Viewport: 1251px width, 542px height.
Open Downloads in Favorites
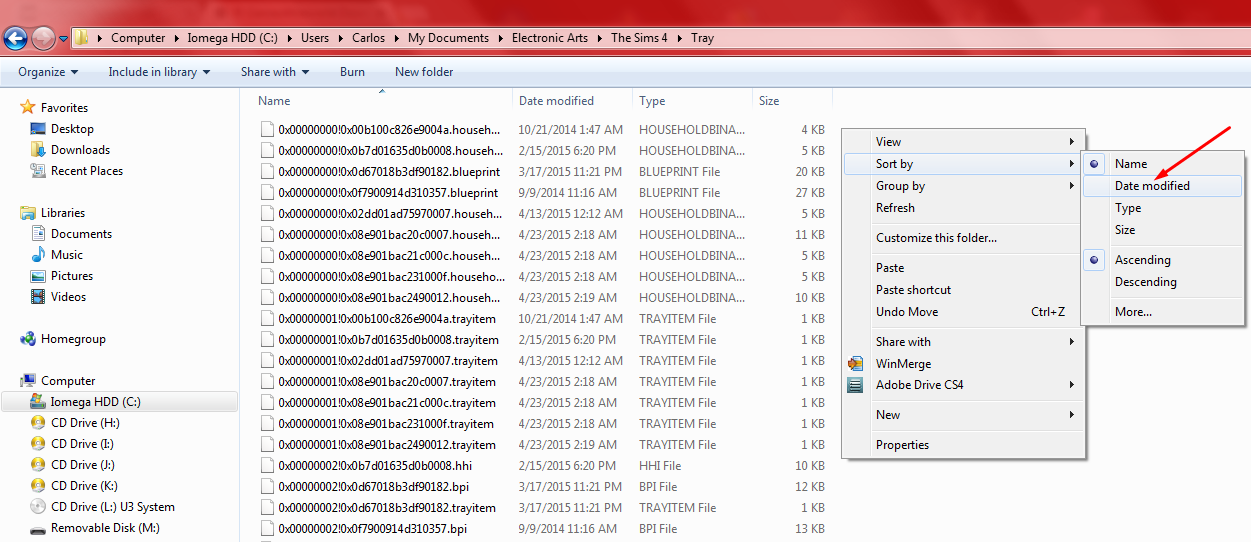tap(80, 150)
